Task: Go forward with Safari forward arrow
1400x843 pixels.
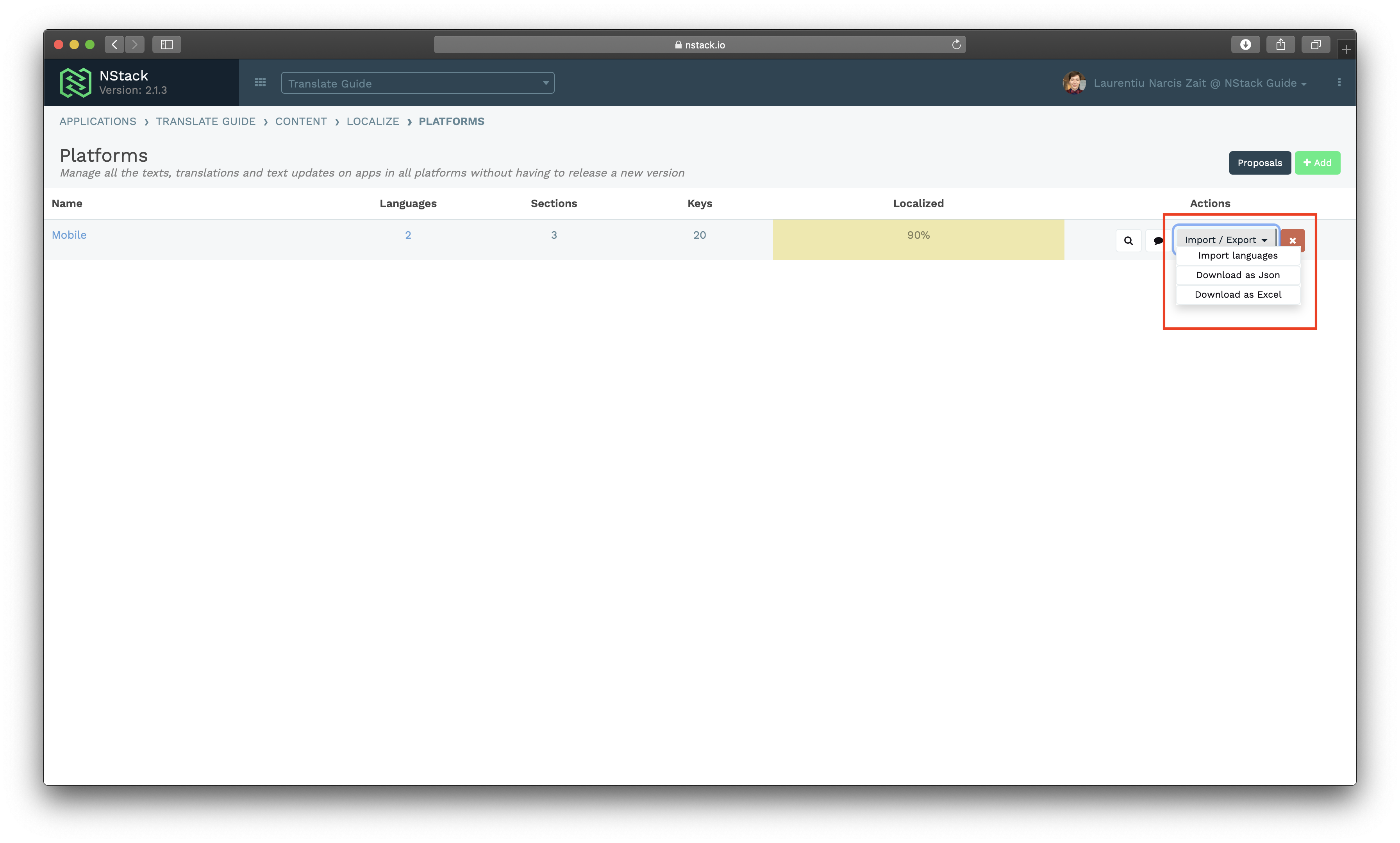Action: [135, 44]
